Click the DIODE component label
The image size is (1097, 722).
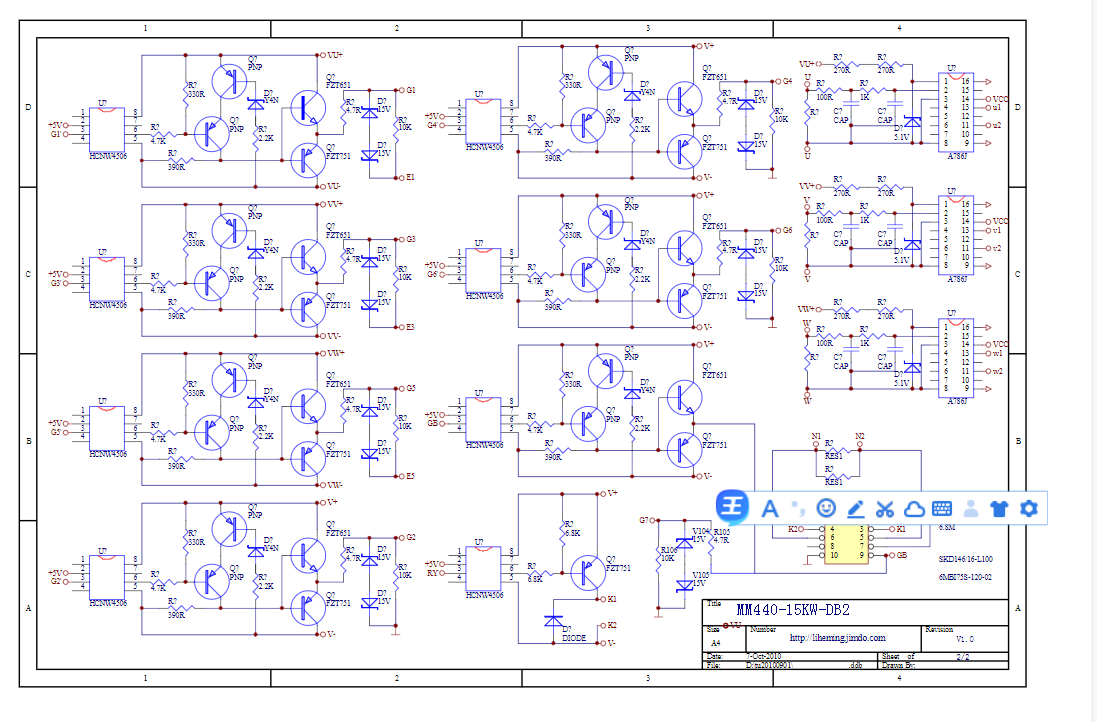coord(574,637)
